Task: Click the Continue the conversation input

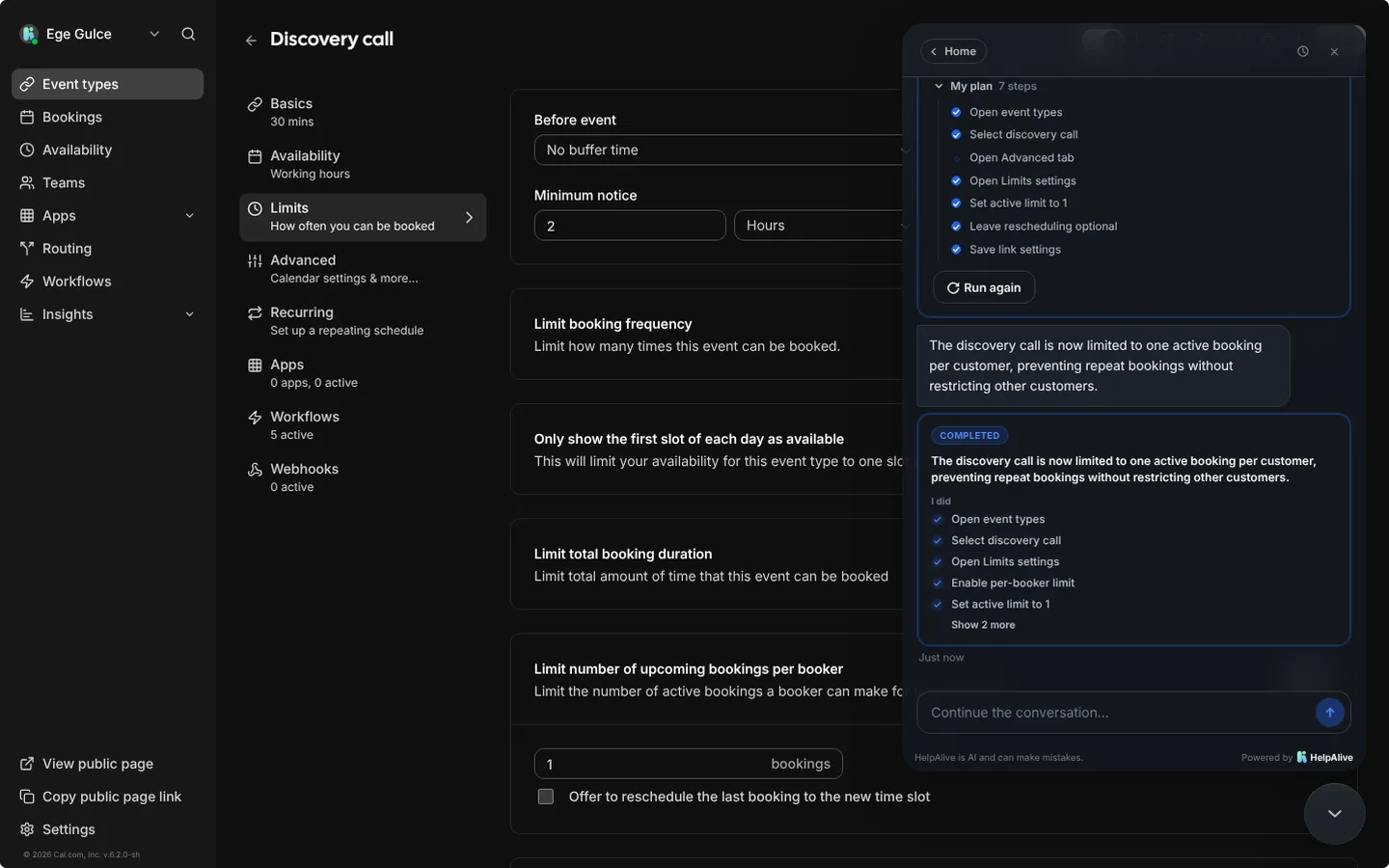Action: pyautogui.click(x=1116, y=713)
